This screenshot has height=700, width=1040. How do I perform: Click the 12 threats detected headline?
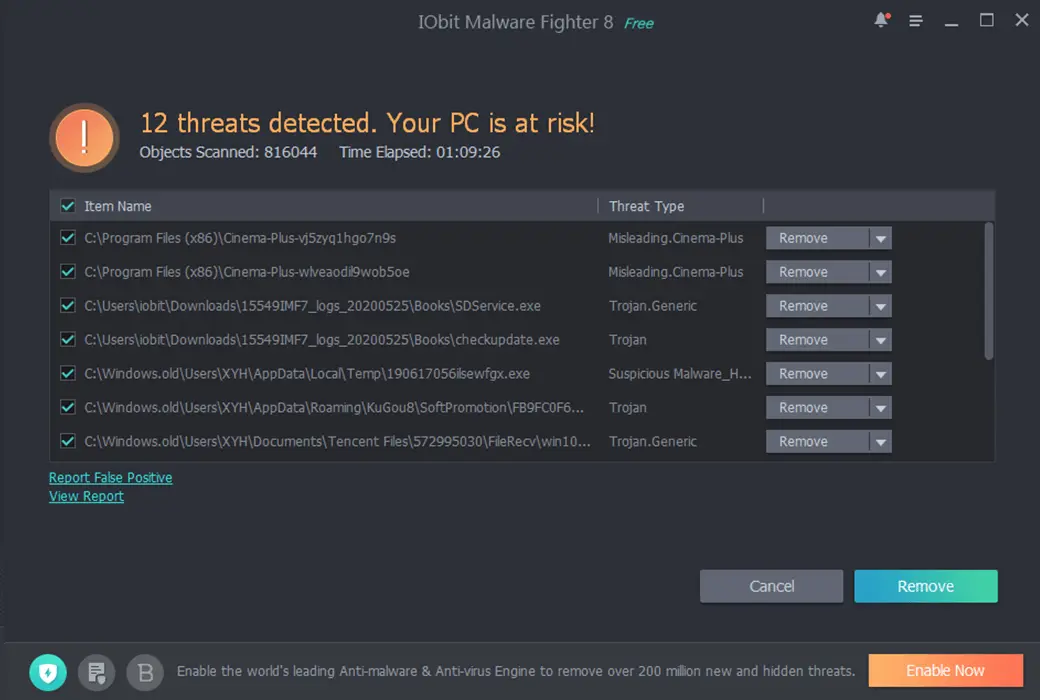tap(367, 123)
